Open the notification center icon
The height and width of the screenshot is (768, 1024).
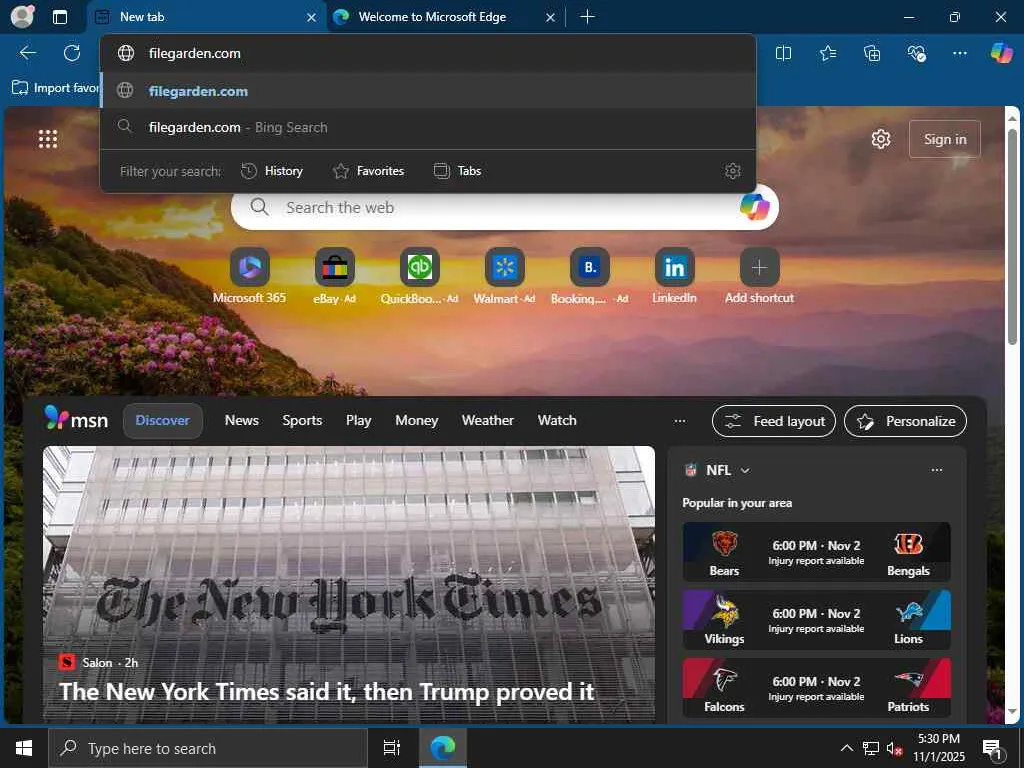click(992, 748)
